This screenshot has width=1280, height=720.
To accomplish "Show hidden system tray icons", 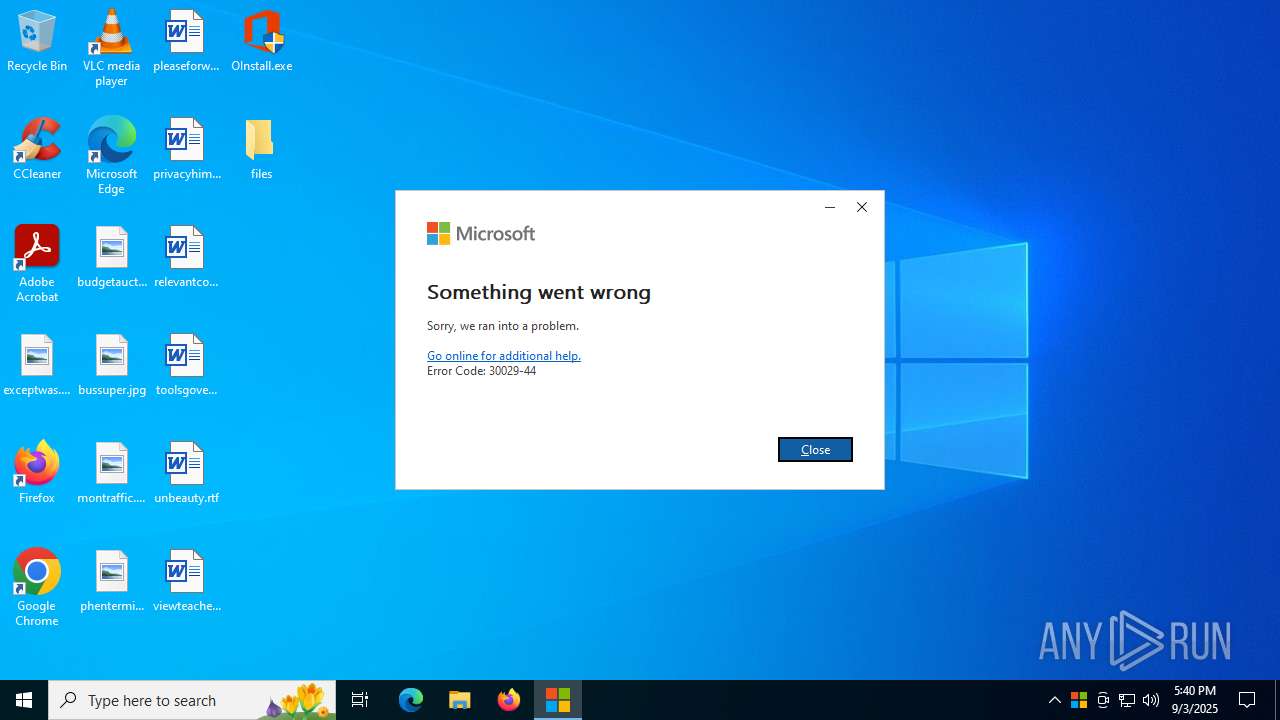I will 1055,700.
